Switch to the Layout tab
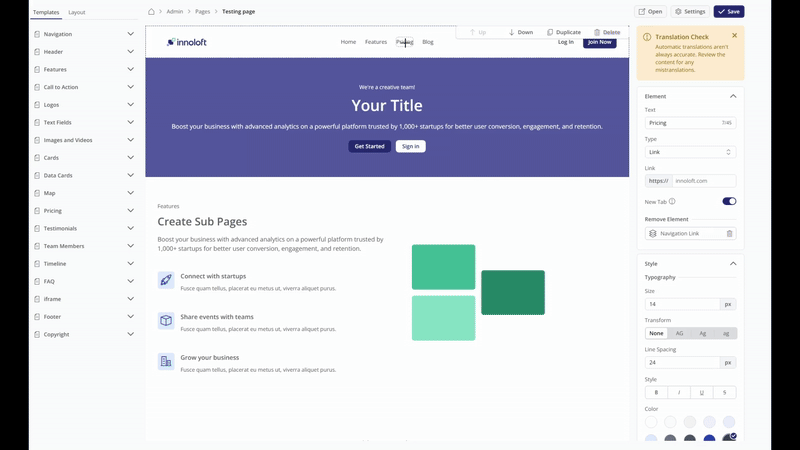The height and width of the screenshot is (450, 800). (x=76, y=12)
